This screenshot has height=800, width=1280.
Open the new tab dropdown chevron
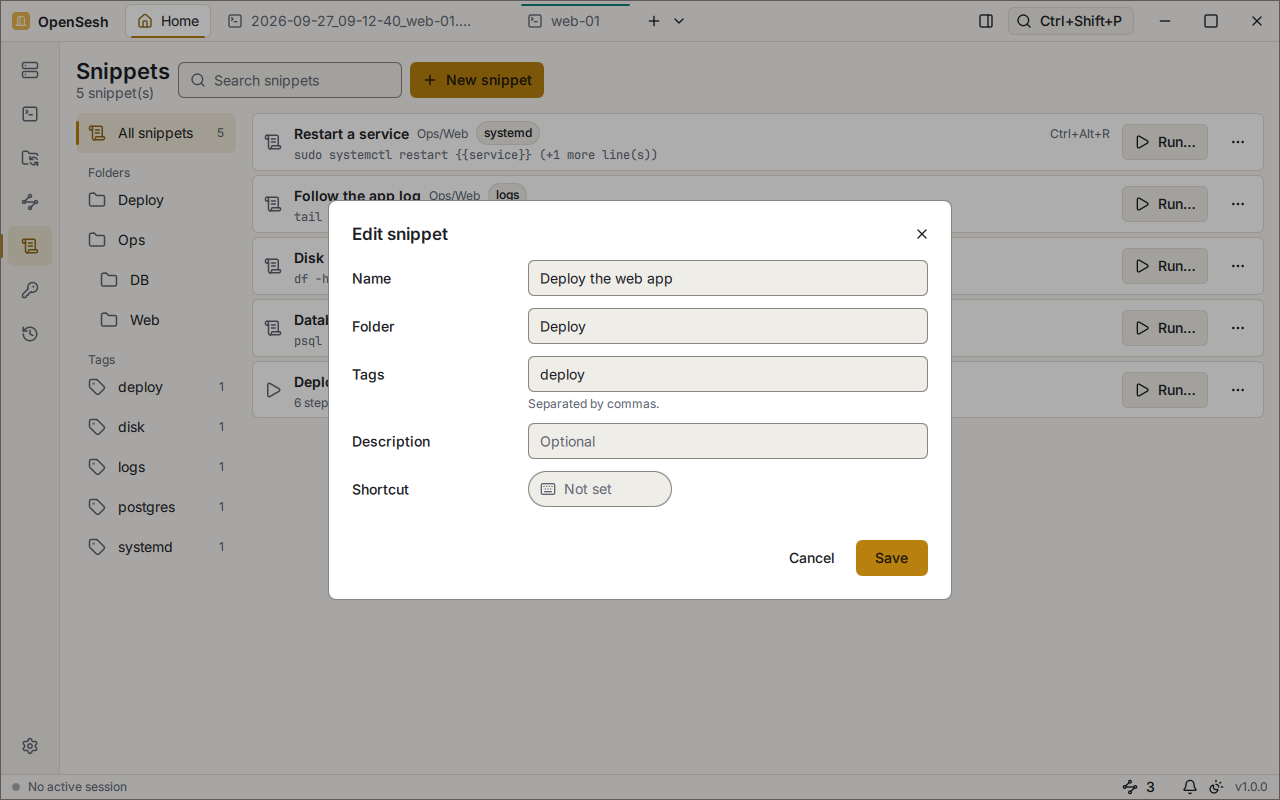pyautogui.click(x=679, y=21)
